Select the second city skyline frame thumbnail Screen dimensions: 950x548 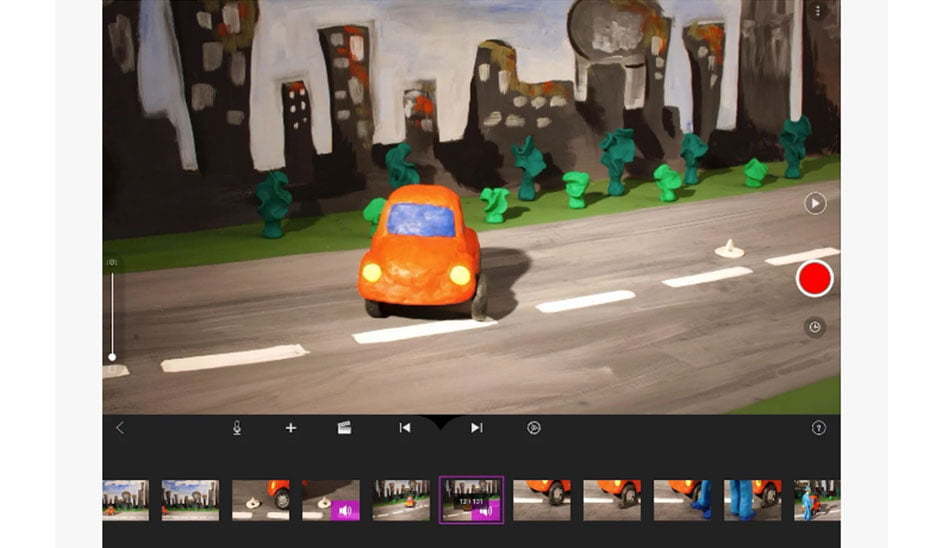pos(190,500)
